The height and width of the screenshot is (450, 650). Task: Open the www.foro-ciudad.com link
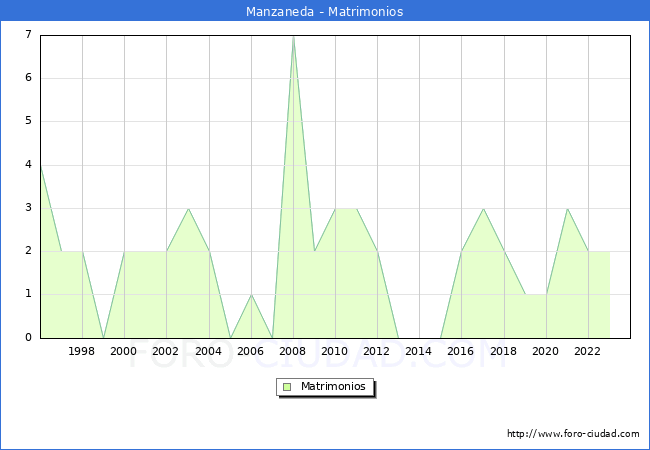coord(573,434)
